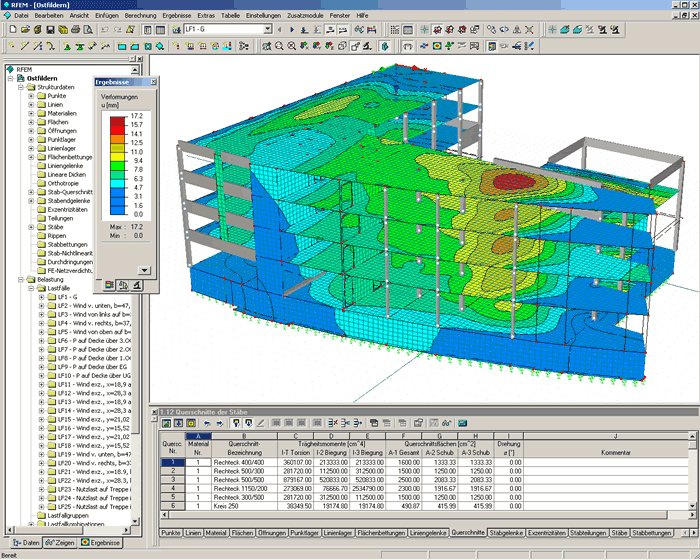Click the navigator tree scroll down arrow
The width and height of the screenshot is (700, 560).
coord(135,521)
